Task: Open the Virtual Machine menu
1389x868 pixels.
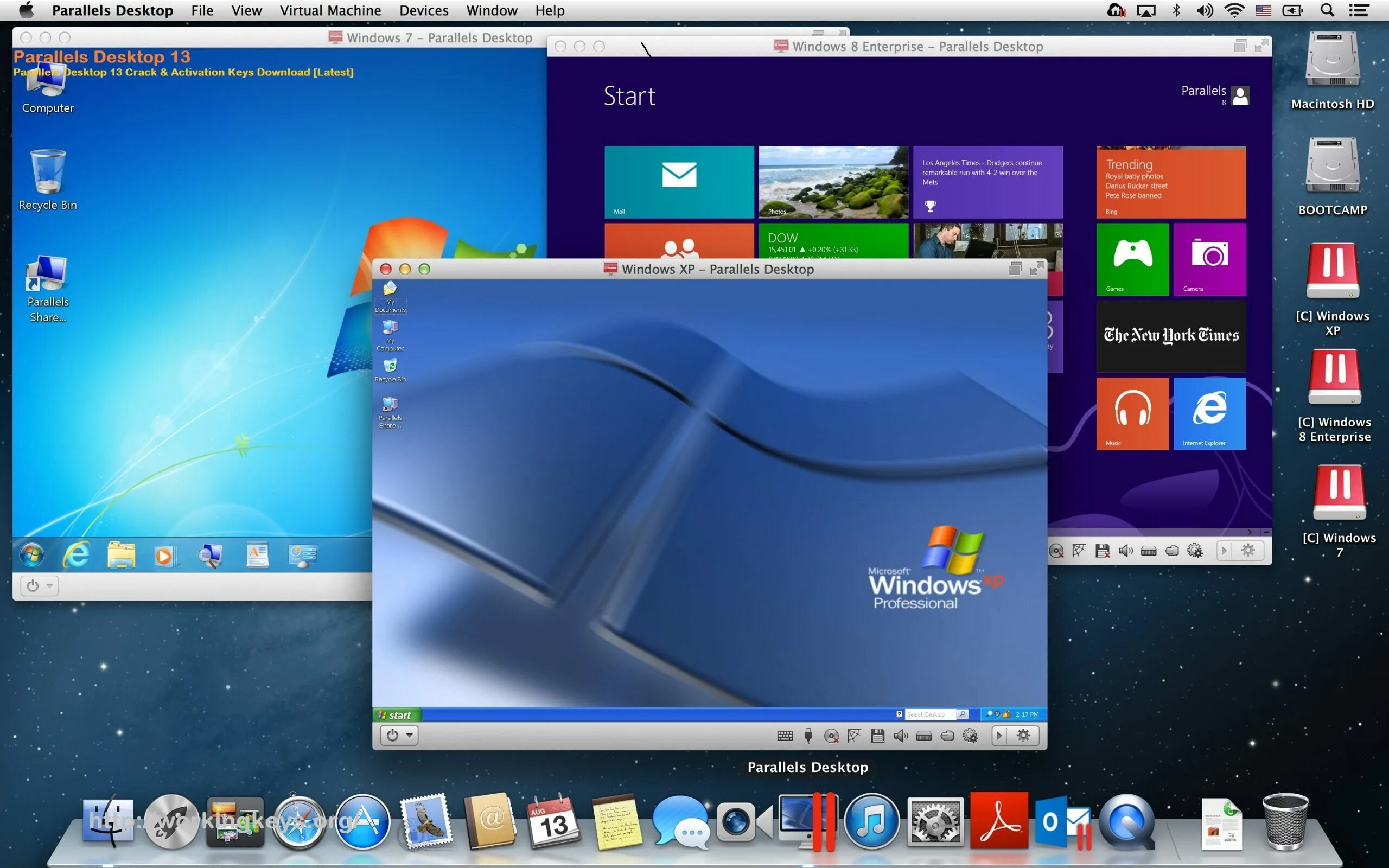Action: click(x=330, y=10)
